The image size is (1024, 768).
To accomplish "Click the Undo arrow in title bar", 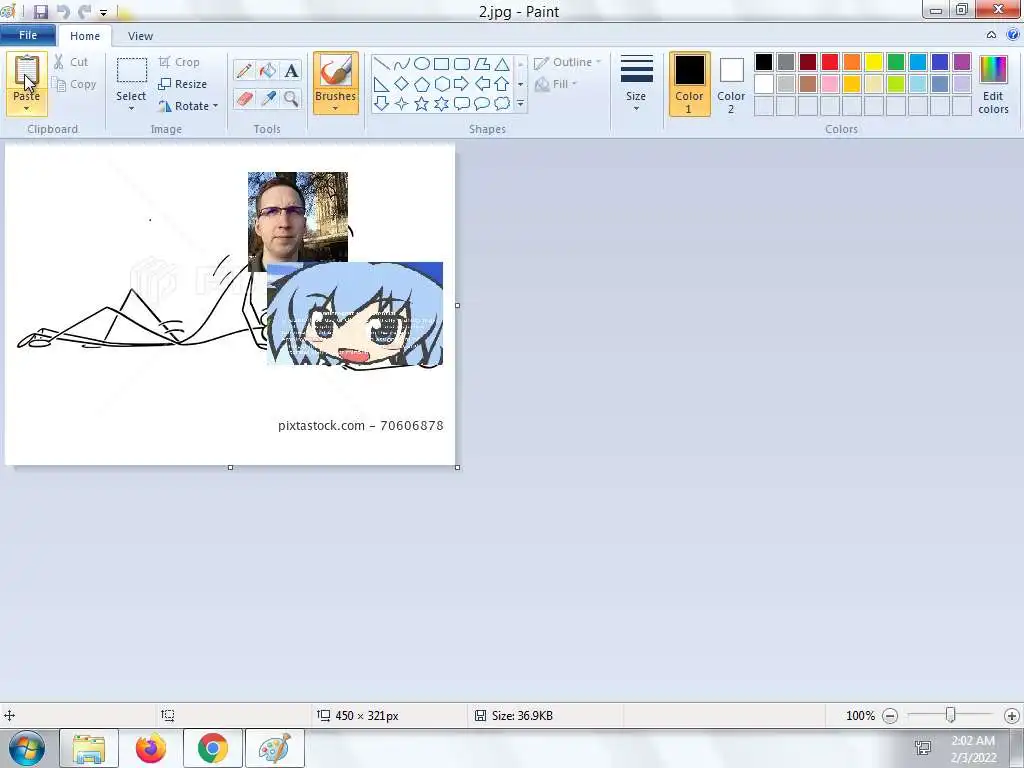I will pos(63,12).
